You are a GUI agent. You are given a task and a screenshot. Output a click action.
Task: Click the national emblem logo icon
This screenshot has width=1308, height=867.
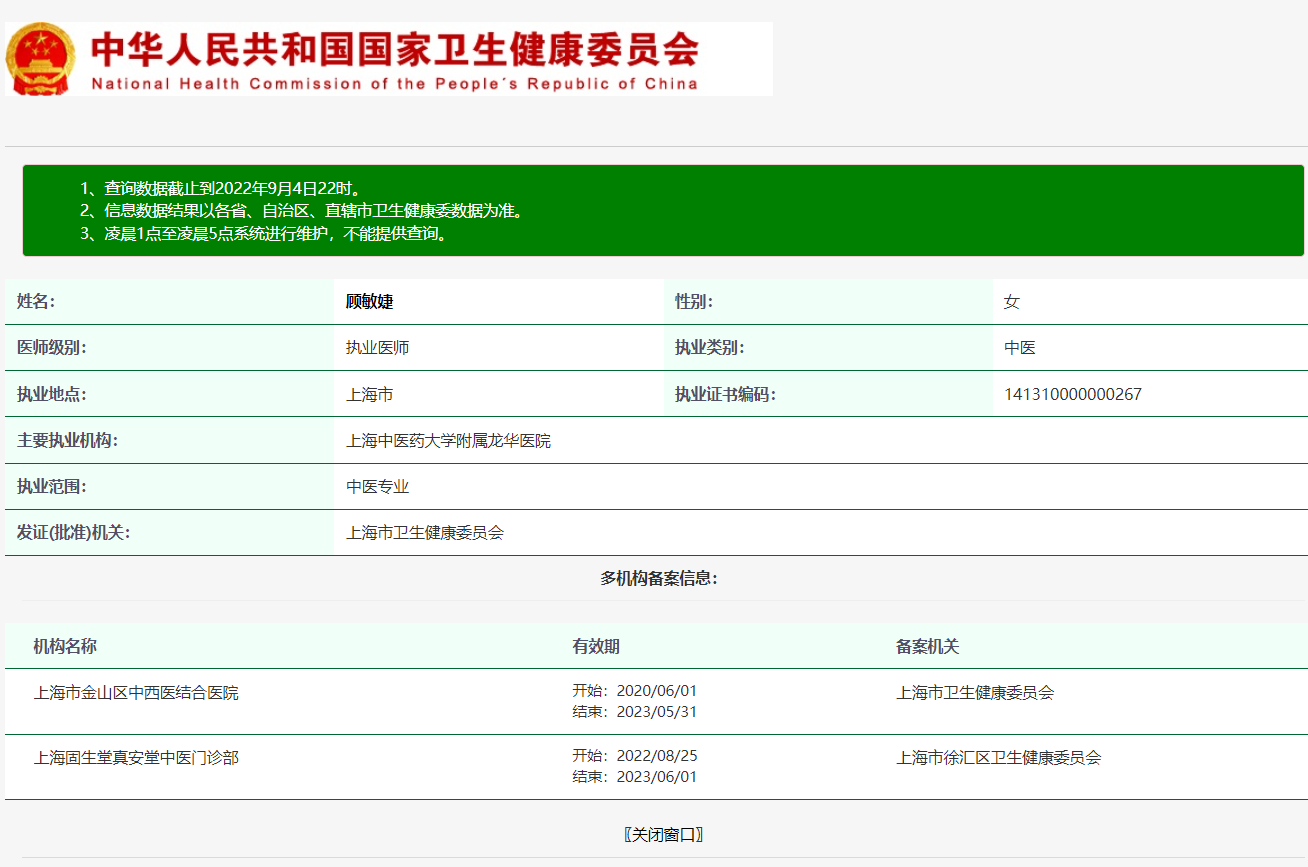coord(40,59)
